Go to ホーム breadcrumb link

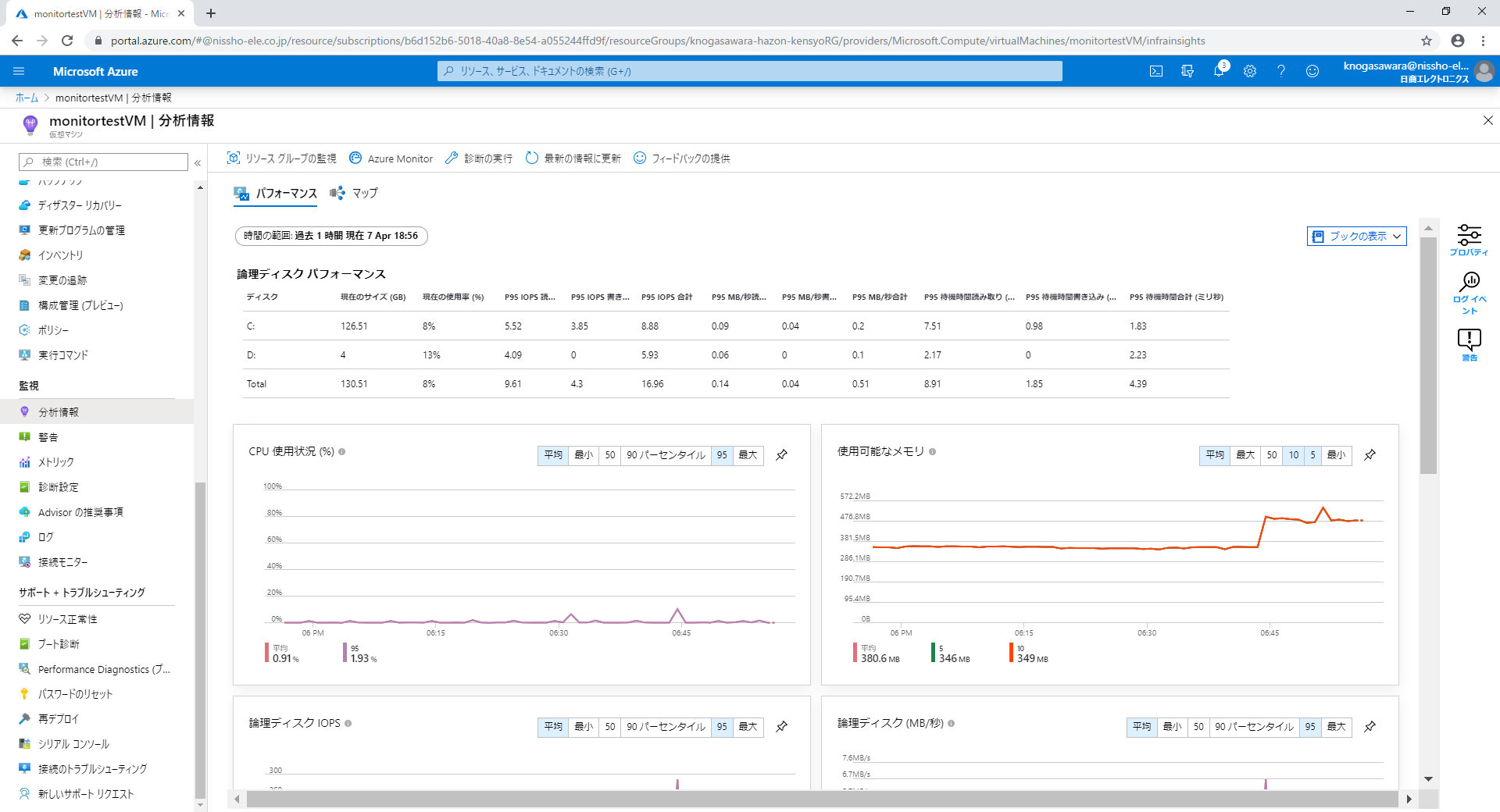27,98
